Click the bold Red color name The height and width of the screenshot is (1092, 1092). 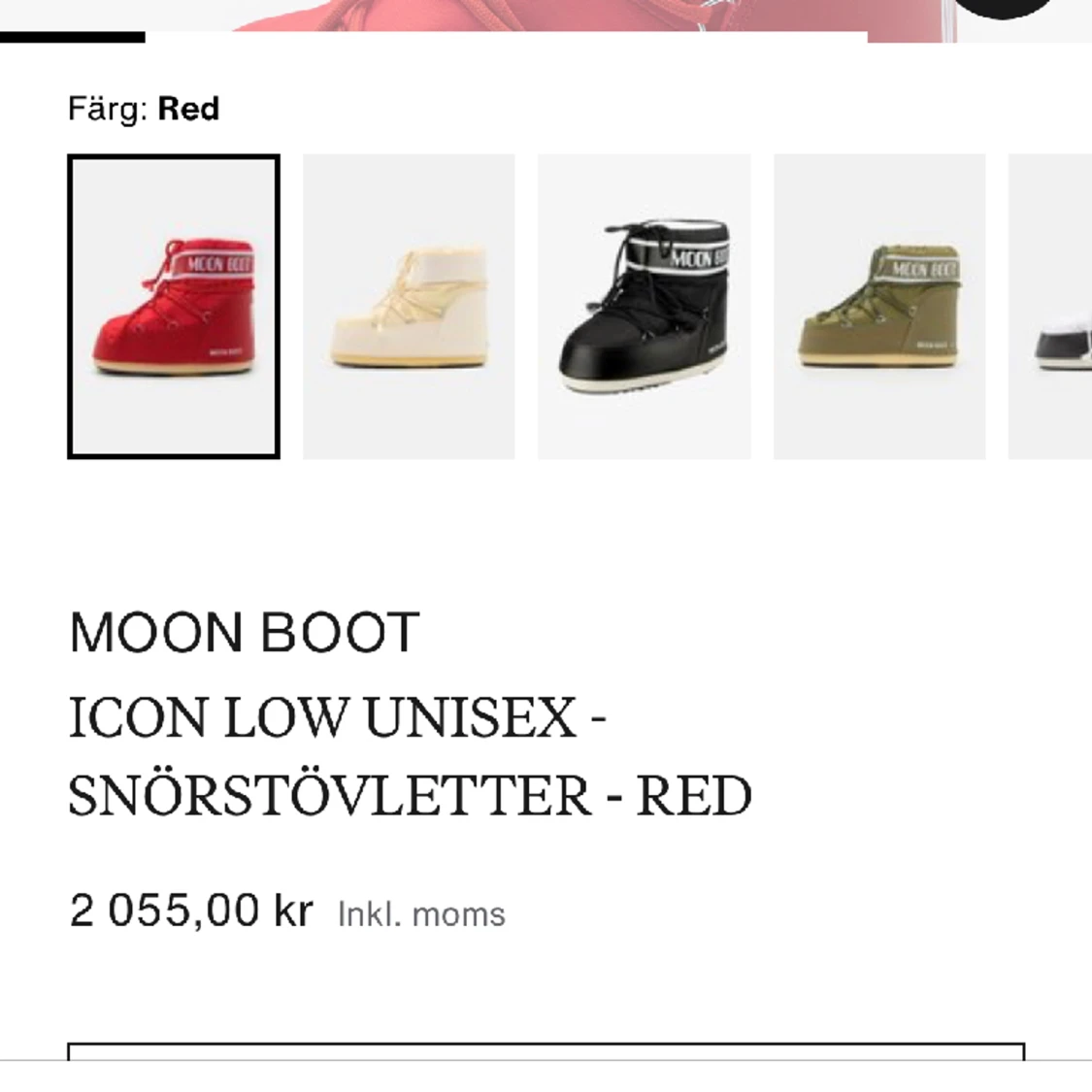pos(188,109)
